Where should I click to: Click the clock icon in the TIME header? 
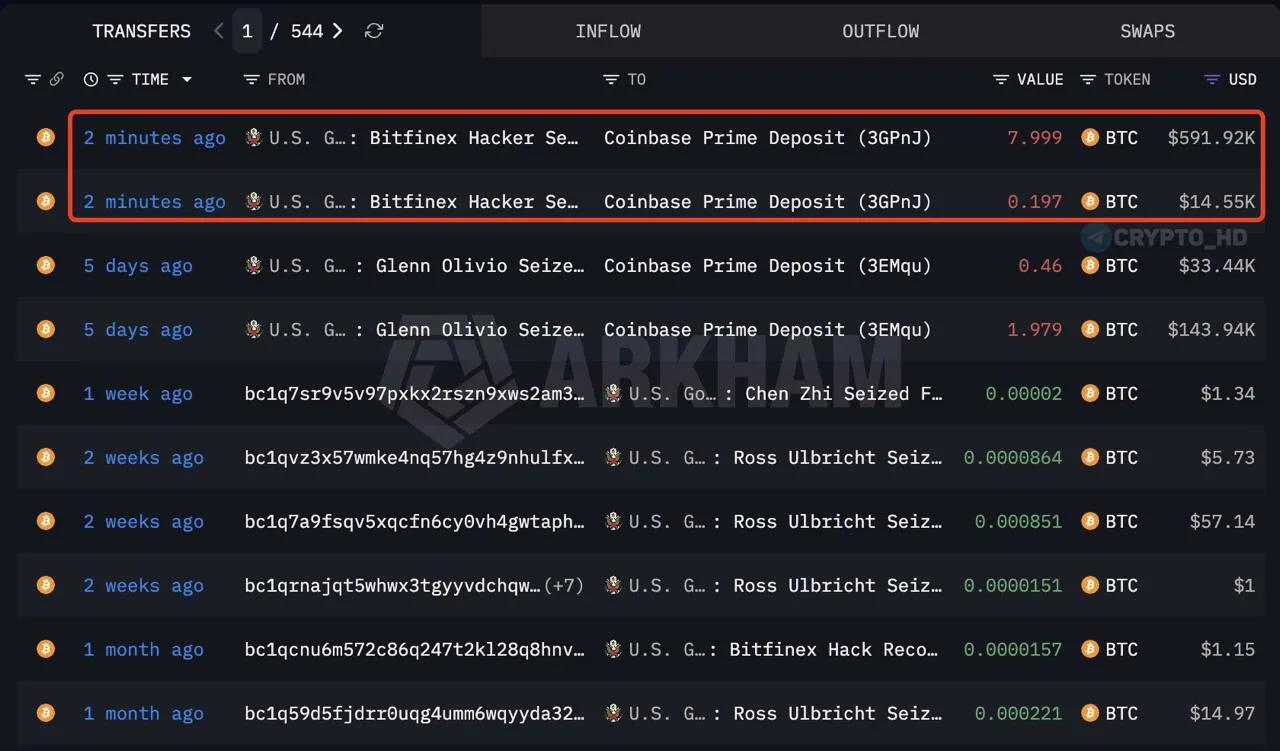pos(90,79)
